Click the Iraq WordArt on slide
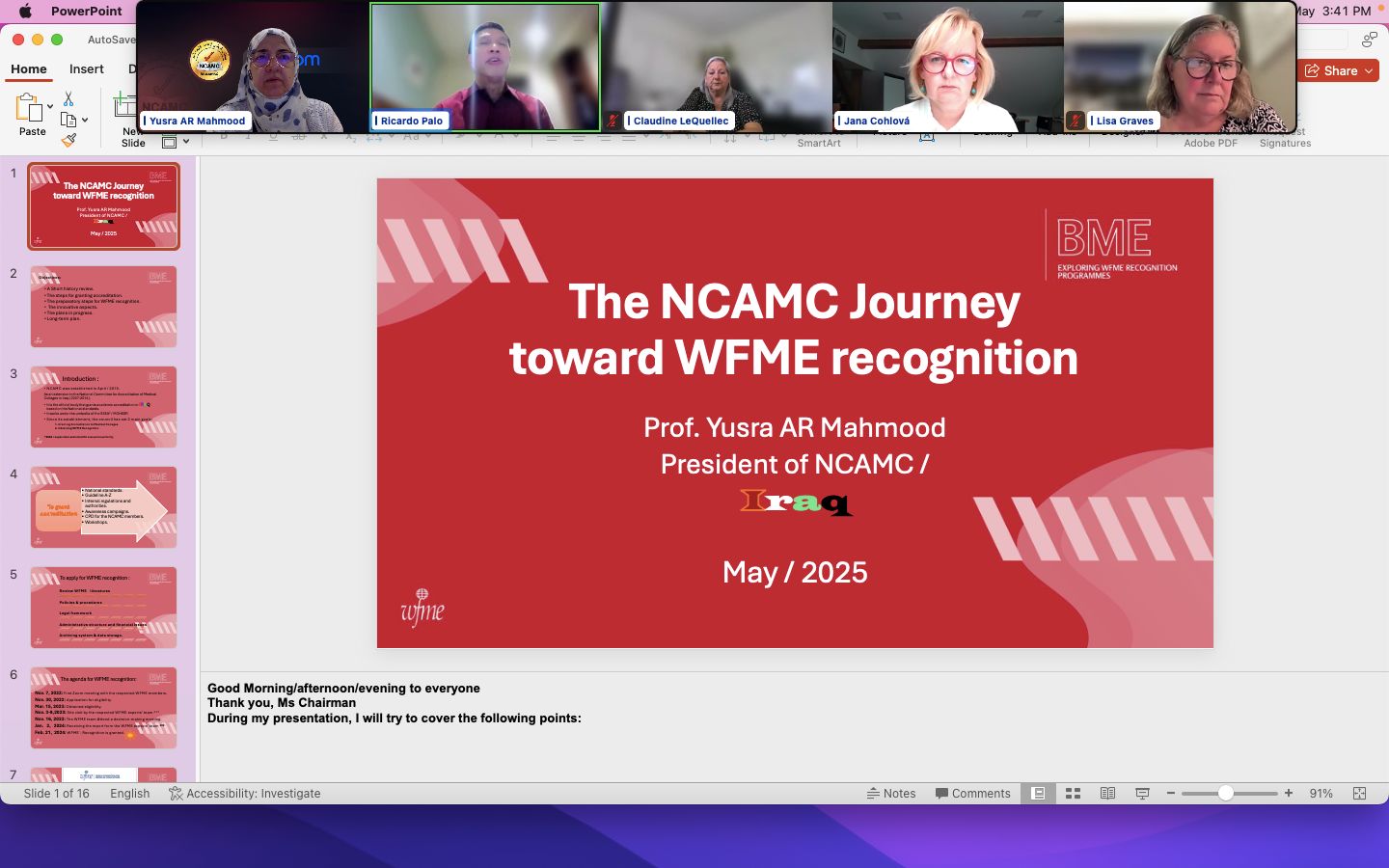Viewport: 1389px width, 868px height. [x=797, y=502]
